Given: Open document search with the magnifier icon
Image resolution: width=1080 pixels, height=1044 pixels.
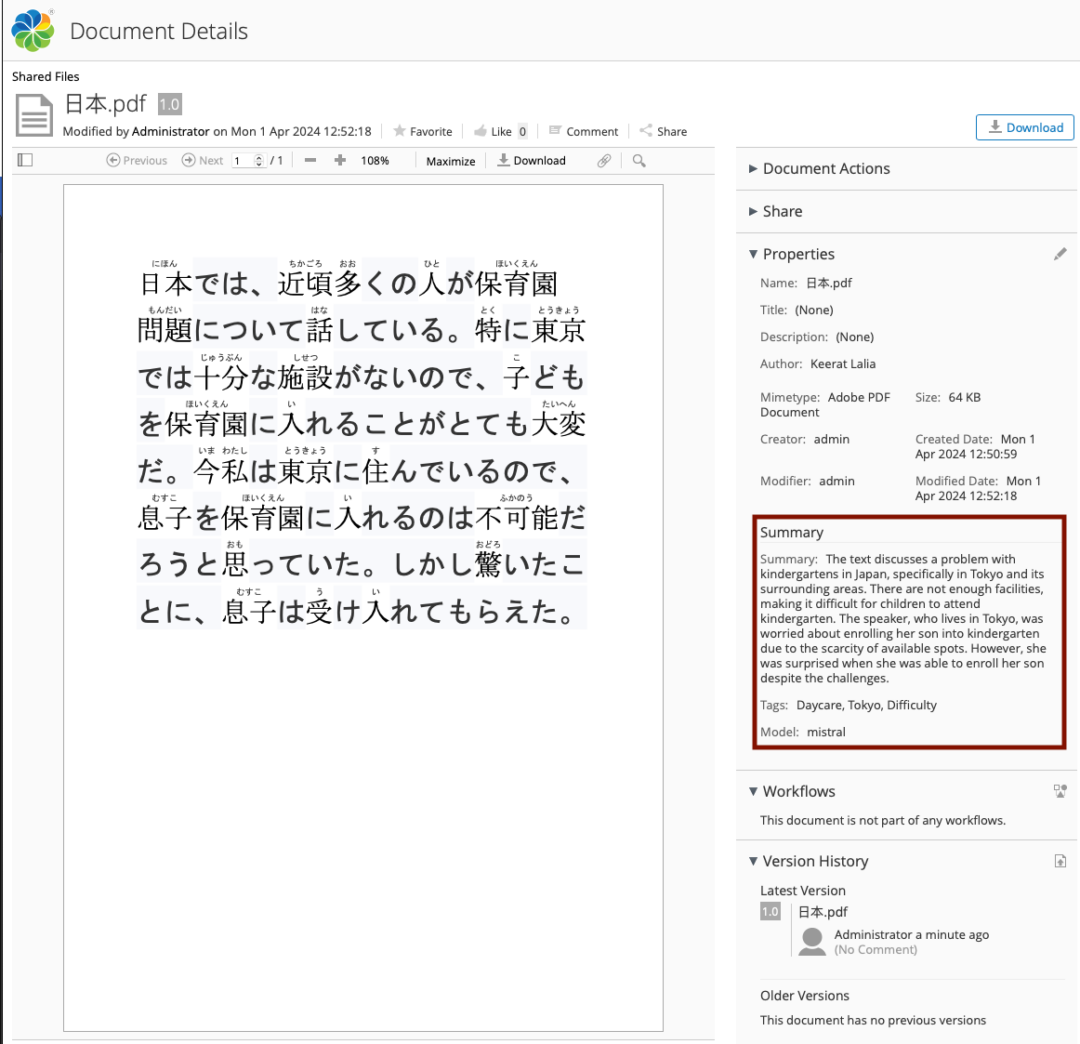Looking at the screenshot, I should pos(638,160).
